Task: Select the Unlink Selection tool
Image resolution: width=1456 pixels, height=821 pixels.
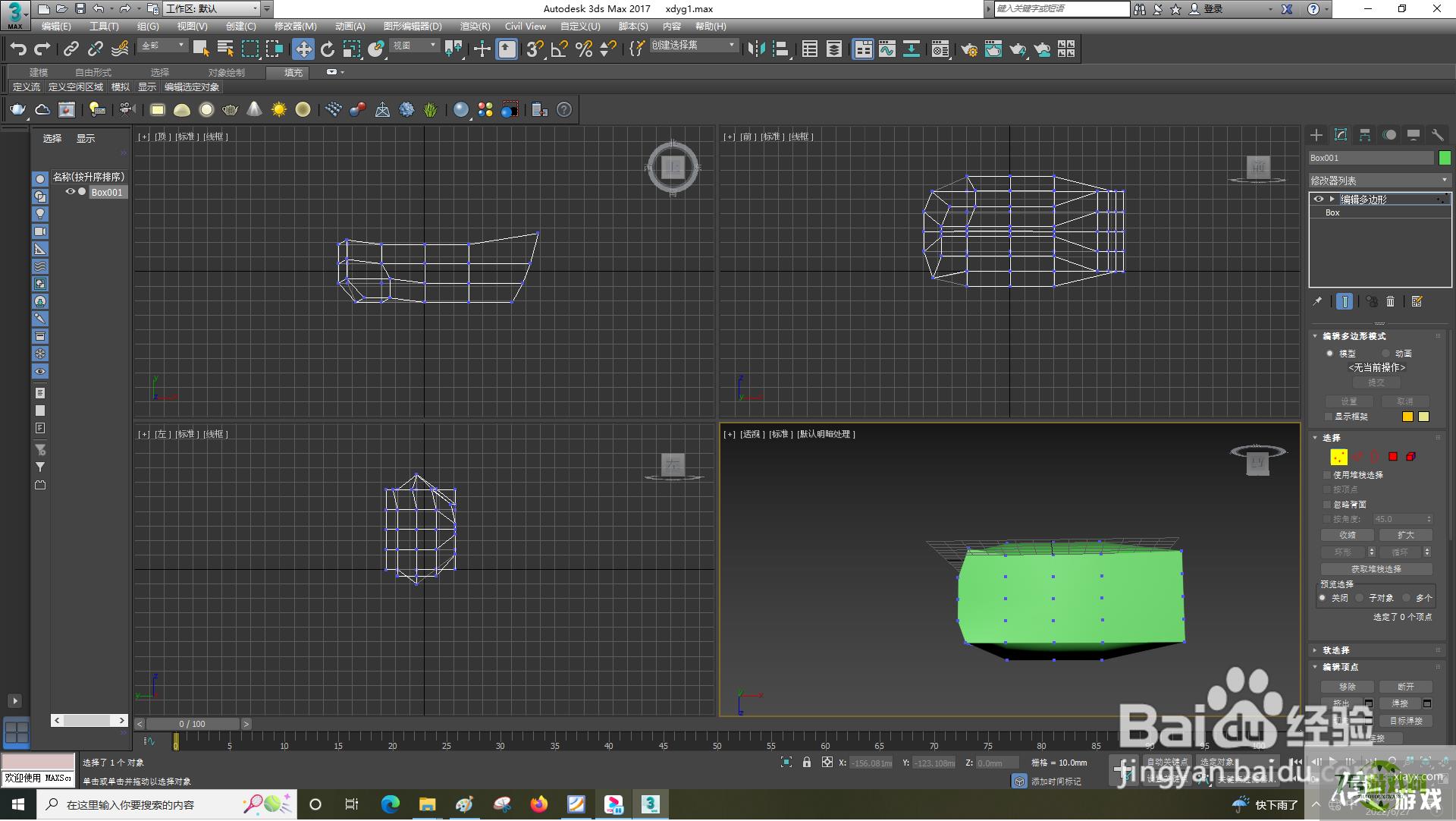Action: [x=96, y=49]
